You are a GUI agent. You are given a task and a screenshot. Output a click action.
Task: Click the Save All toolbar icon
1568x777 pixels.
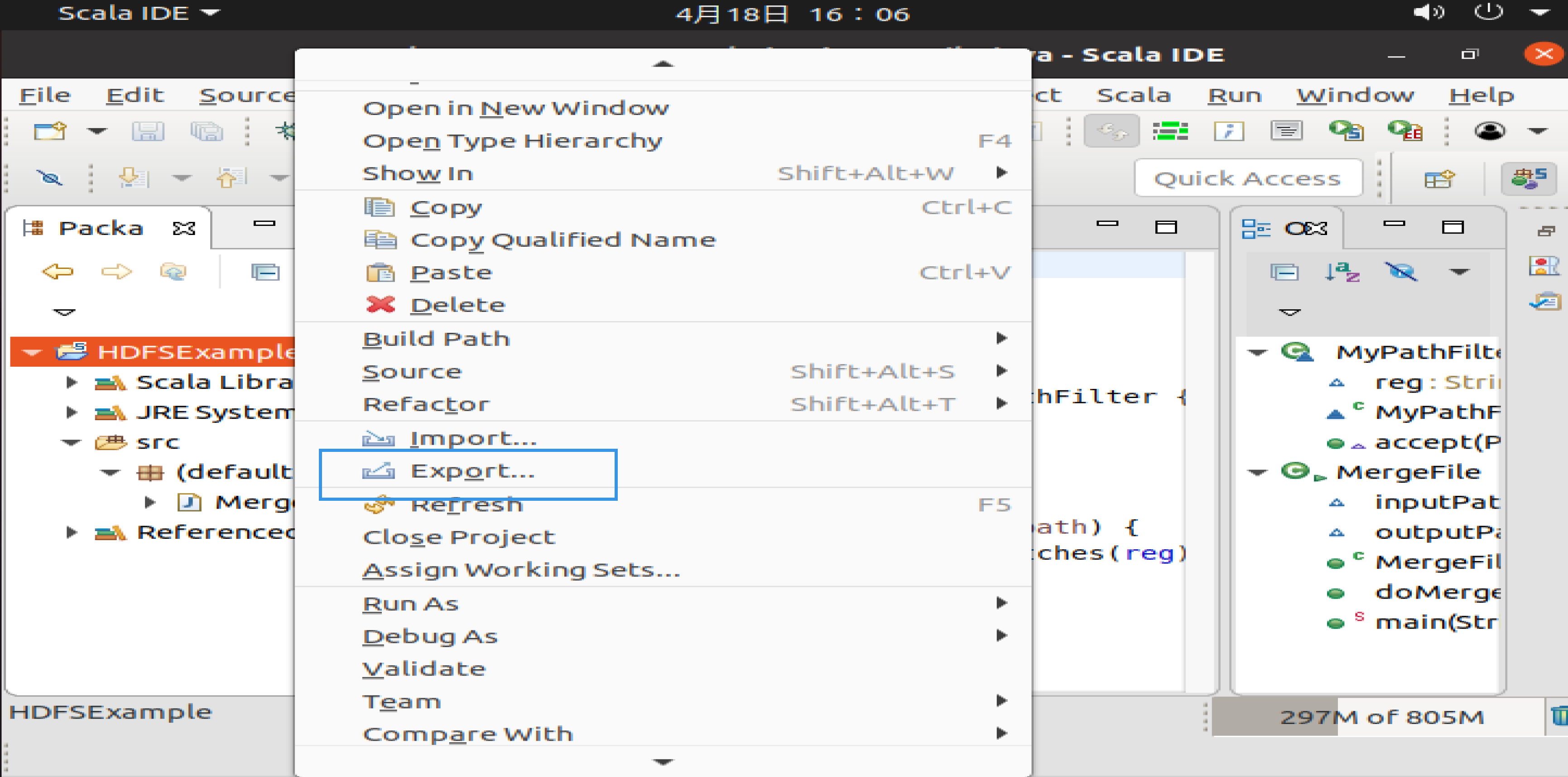(207, 131)
